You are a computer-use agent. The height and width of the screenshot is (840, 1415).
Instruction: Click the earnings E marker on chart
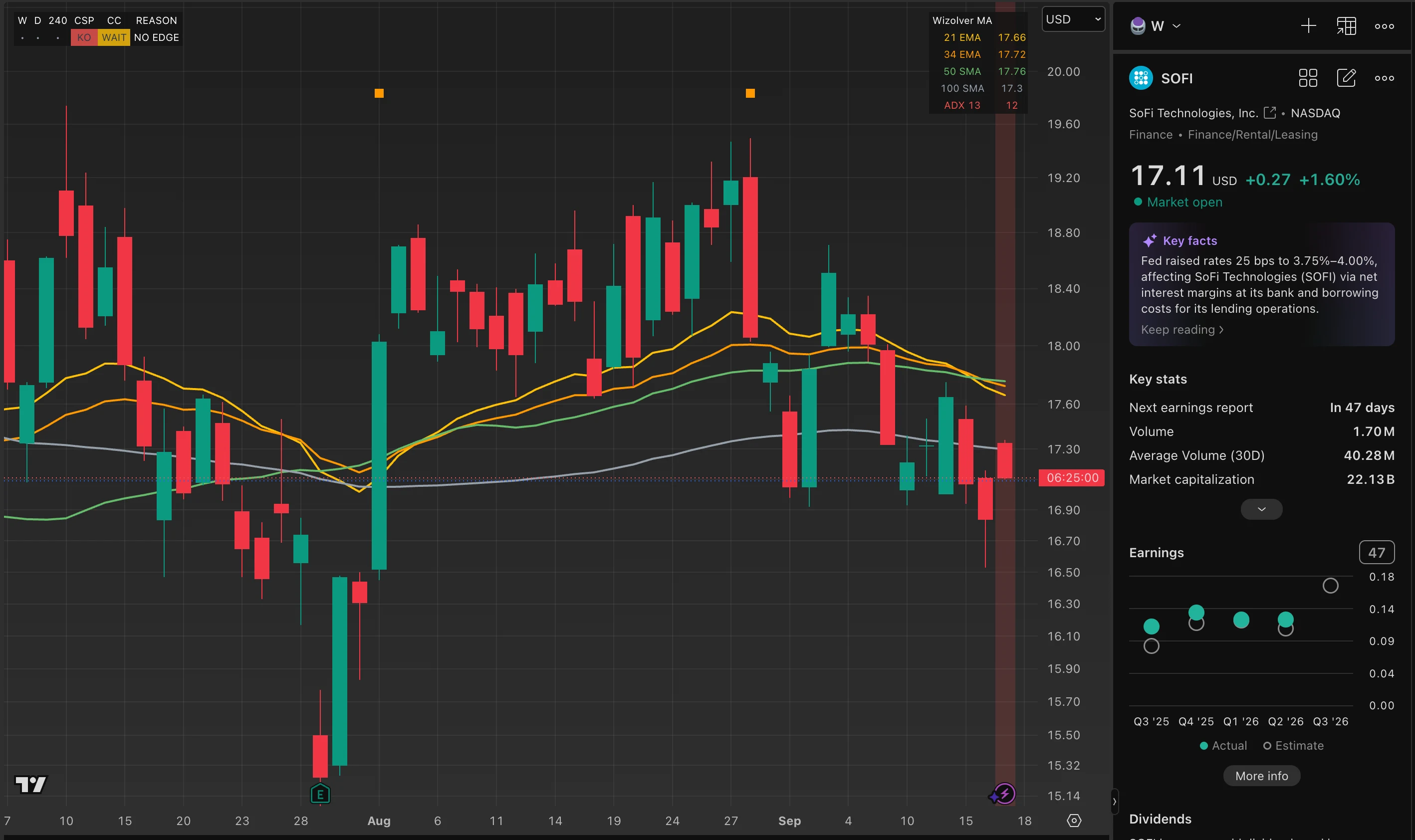click(320, 794)
